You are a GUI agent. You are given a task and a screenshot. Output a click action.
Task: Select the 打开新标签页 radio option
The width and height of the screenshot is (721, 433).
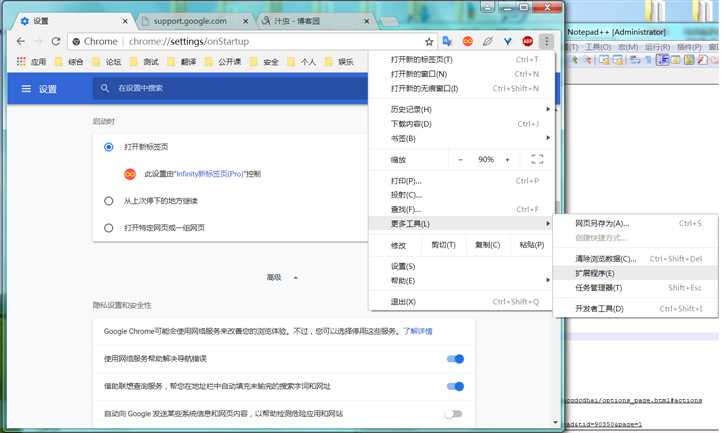coord(109,147)
